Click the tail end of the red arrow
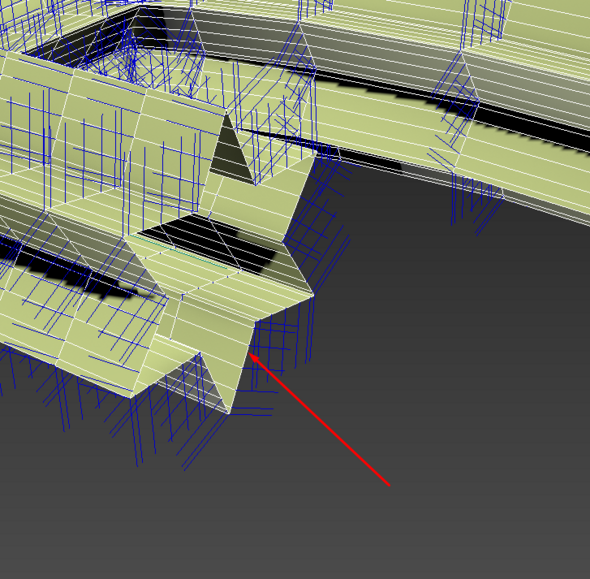Screen dimensions: 590x579 [x=389, y=486]
